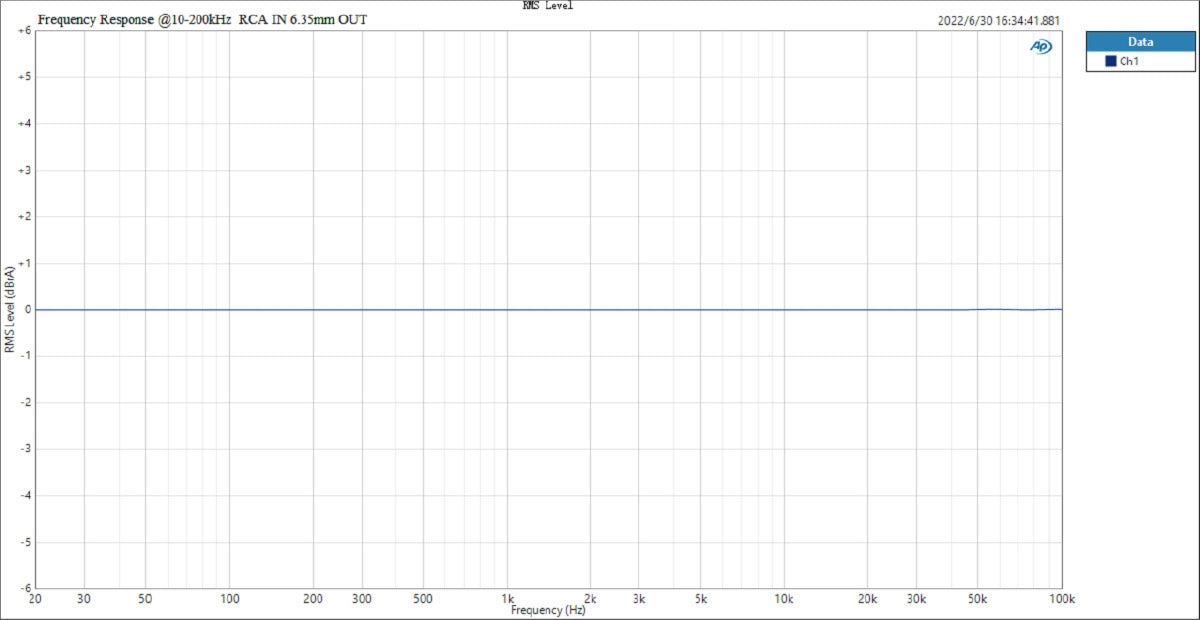Click the RMS Level heading at top
The image size is (1200, 620).
click(x=548, y=6)
